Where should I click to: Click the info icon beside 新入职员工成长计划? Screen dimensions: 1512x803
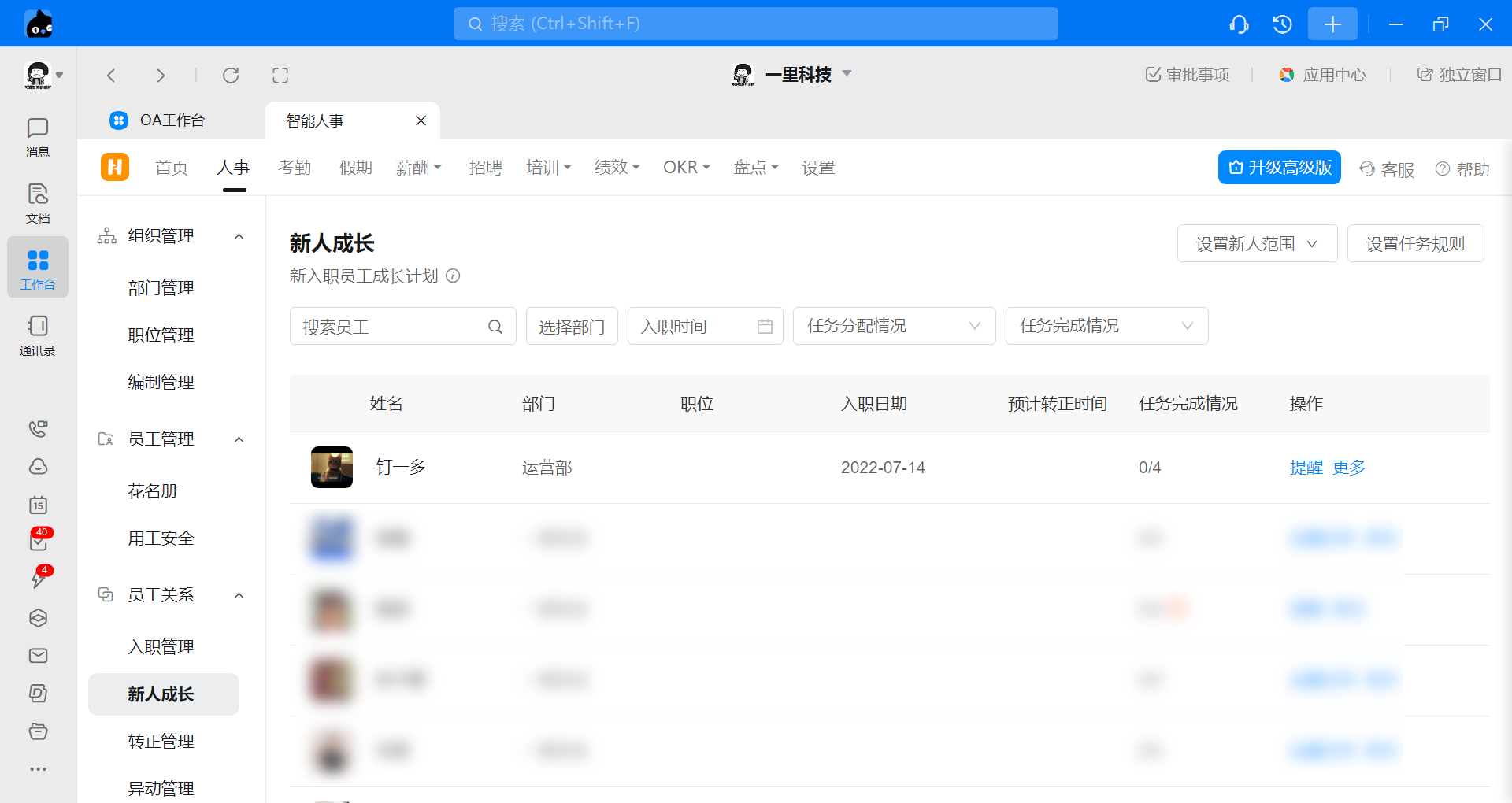(x=453, y=276)
